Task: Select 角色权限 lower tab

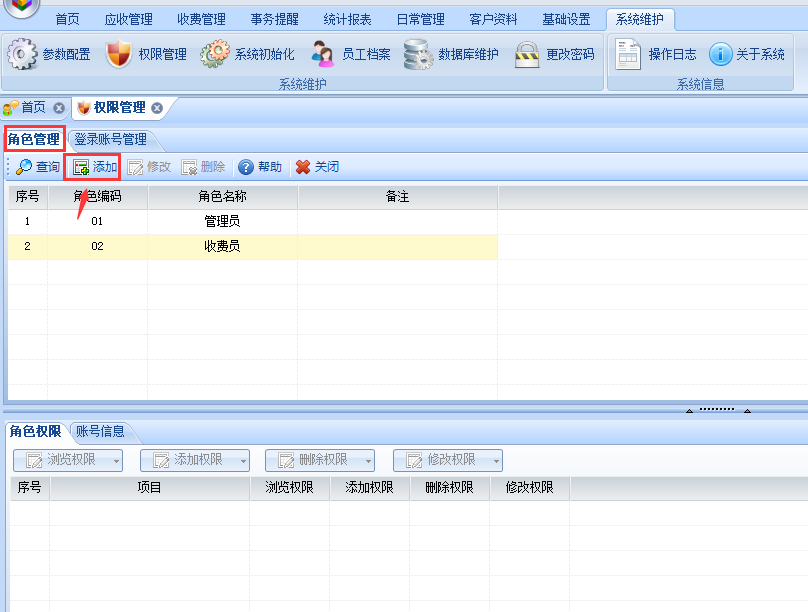Action: coord(35,431)
